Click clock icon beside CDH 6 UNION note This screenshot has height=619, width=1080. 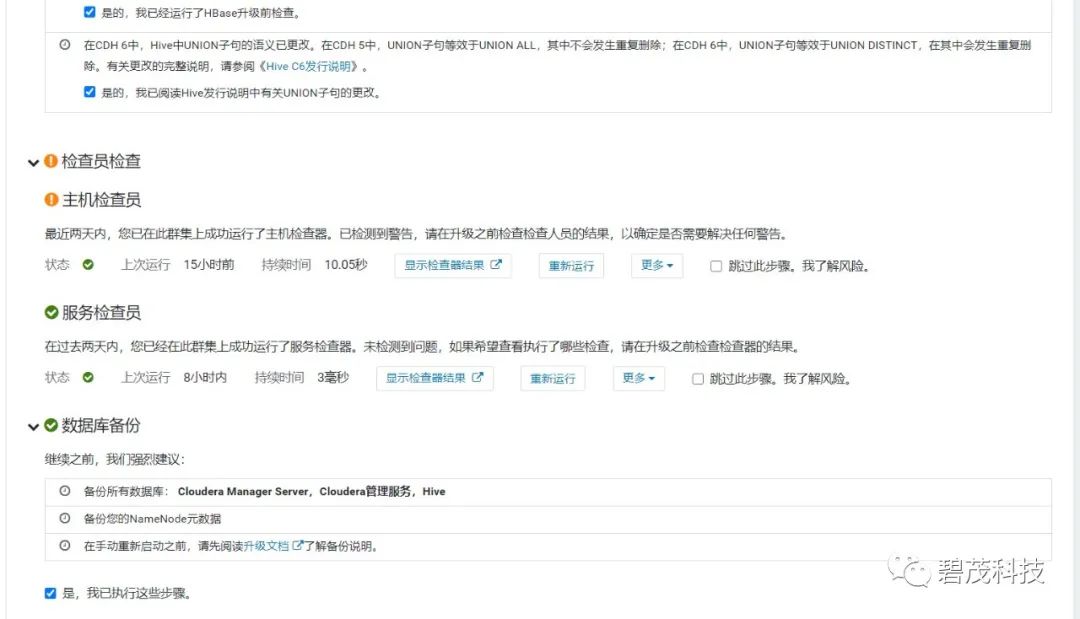(x=65, y=45)
